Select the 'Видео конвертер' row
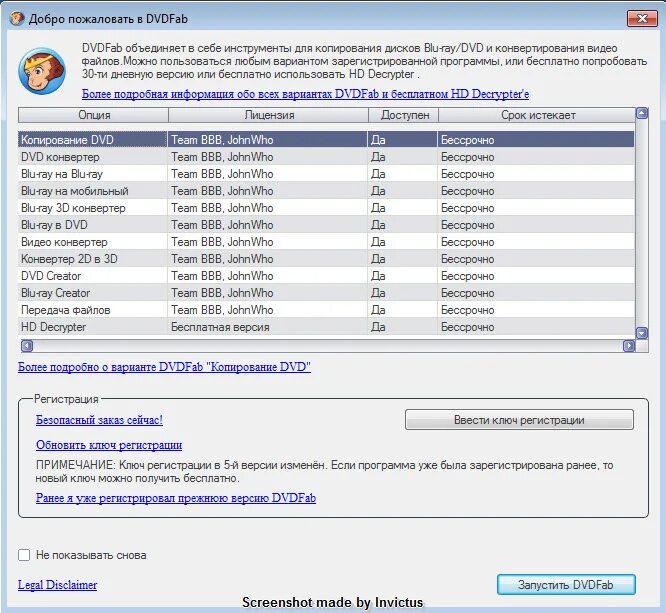Viewport: 666px width, 613px height. click(326, 242)
